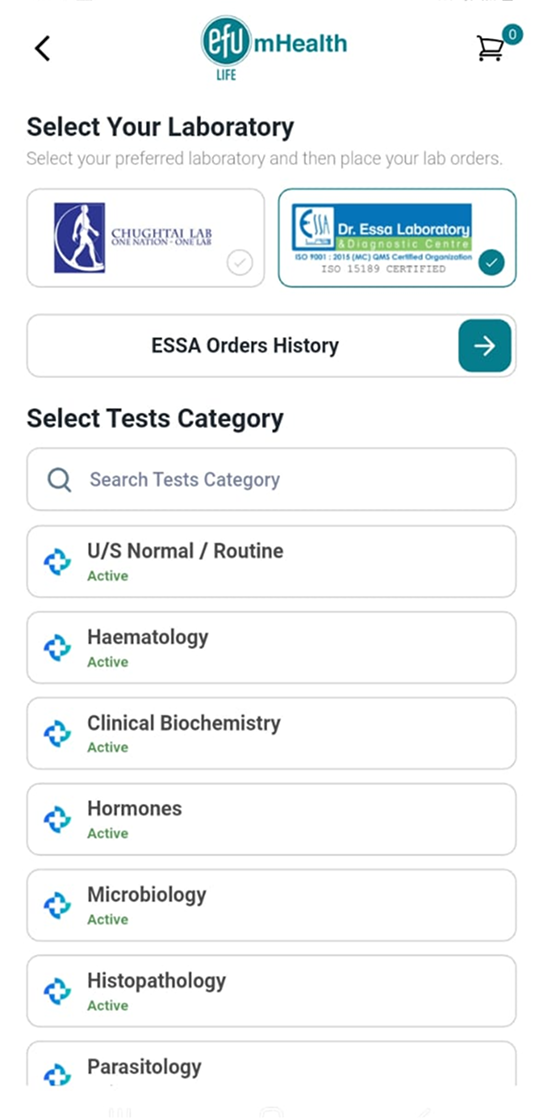Choose the Chughtai Lab card

pyautogui.click(x=145, y=238)
